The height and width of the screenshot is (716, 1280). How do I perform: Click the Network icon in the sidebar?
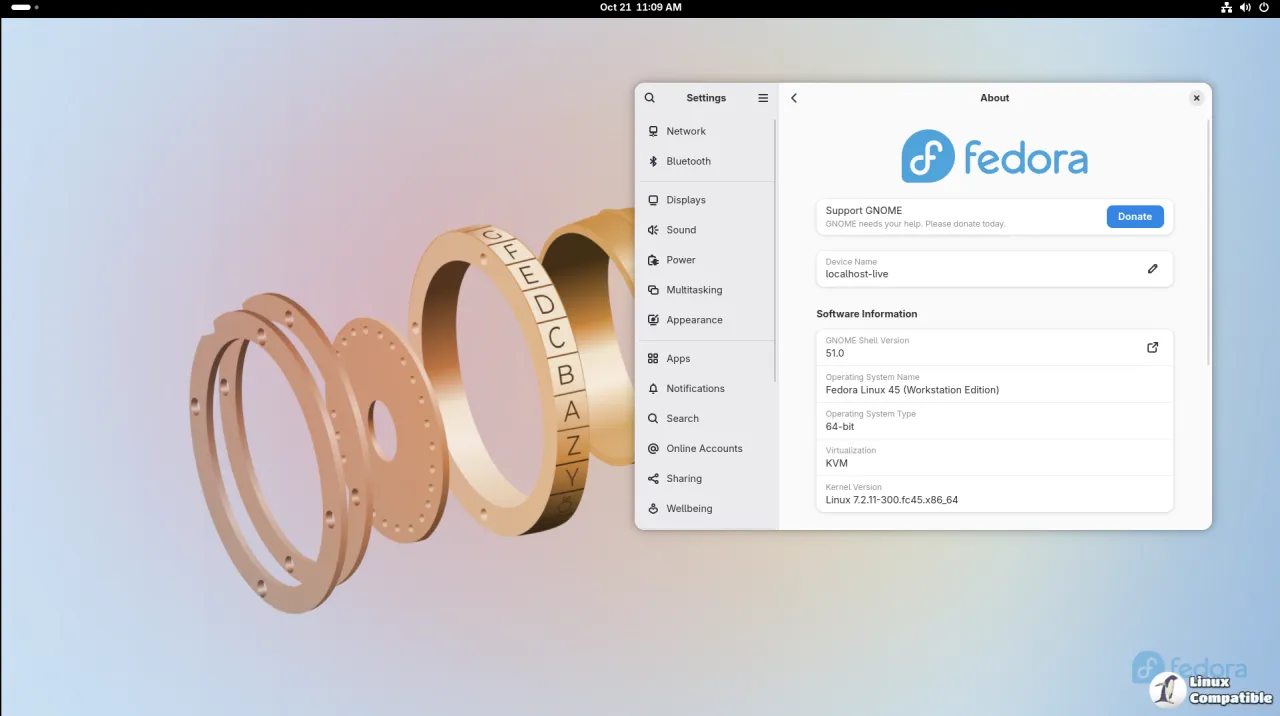(653, 131)
